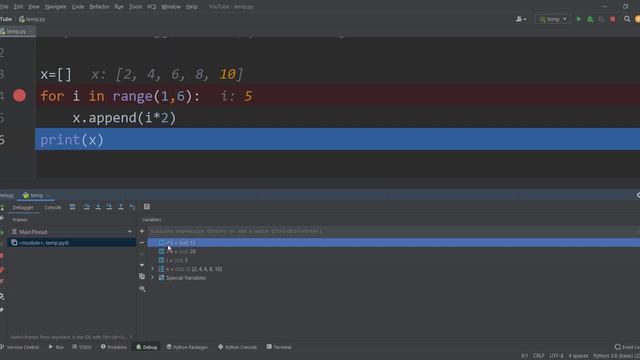Screen dimensions: 640x360
Task: Open the Problems tool window
Action: click(114, 347)
